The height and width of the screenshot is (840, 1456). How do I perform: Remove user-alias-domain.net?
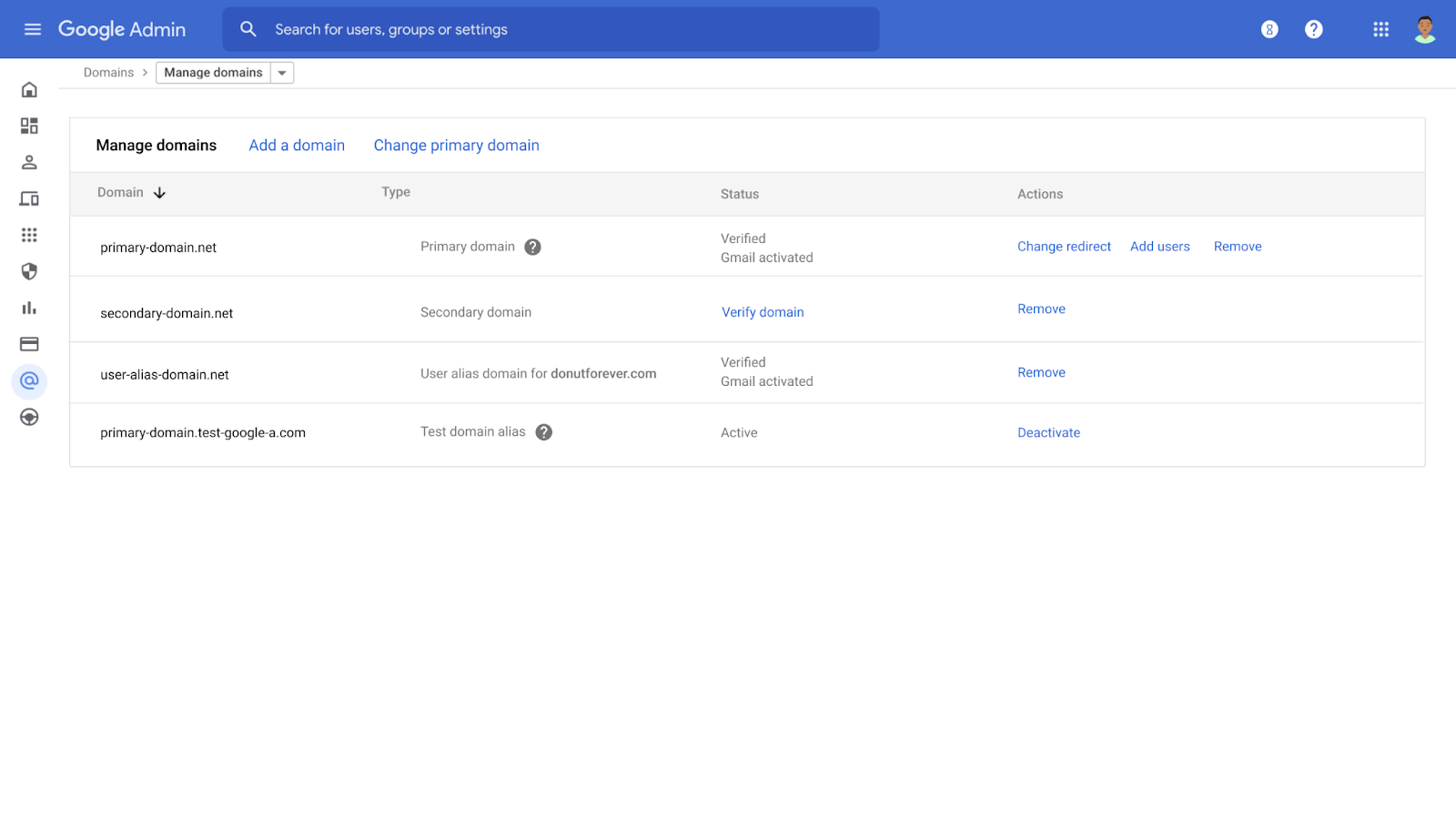1041,372
